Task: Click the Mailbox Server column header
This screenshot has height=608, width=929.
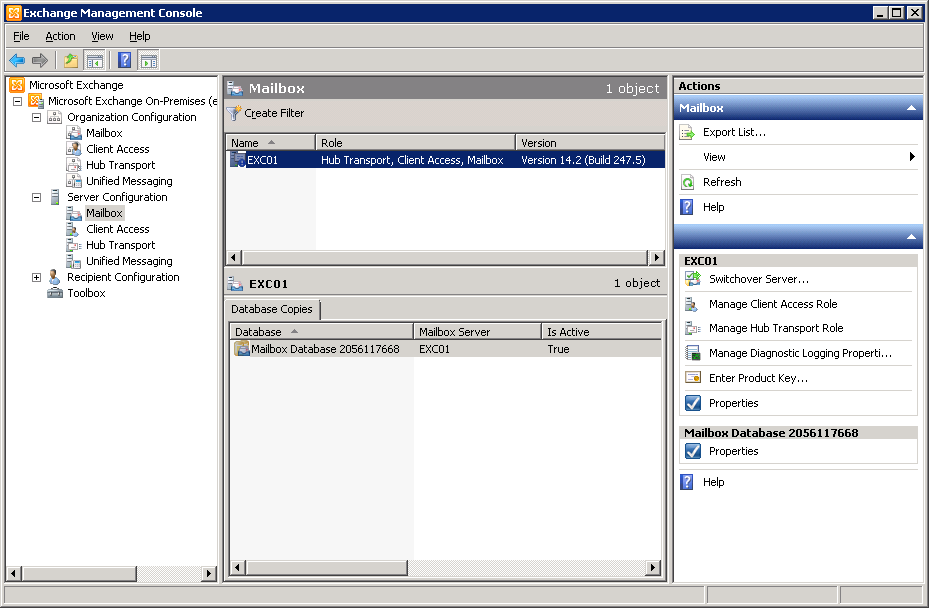Action: click(478, 332)
